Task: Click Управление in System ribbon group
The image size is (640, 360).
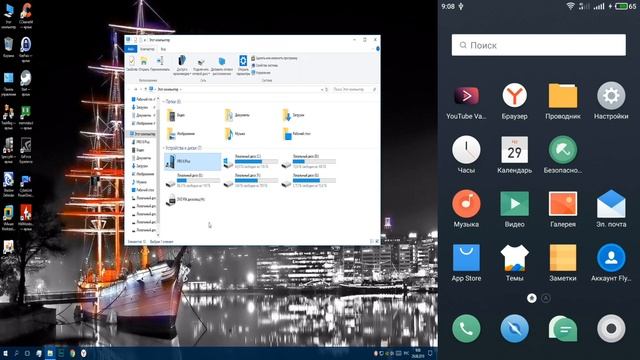Action: (261, 73)
